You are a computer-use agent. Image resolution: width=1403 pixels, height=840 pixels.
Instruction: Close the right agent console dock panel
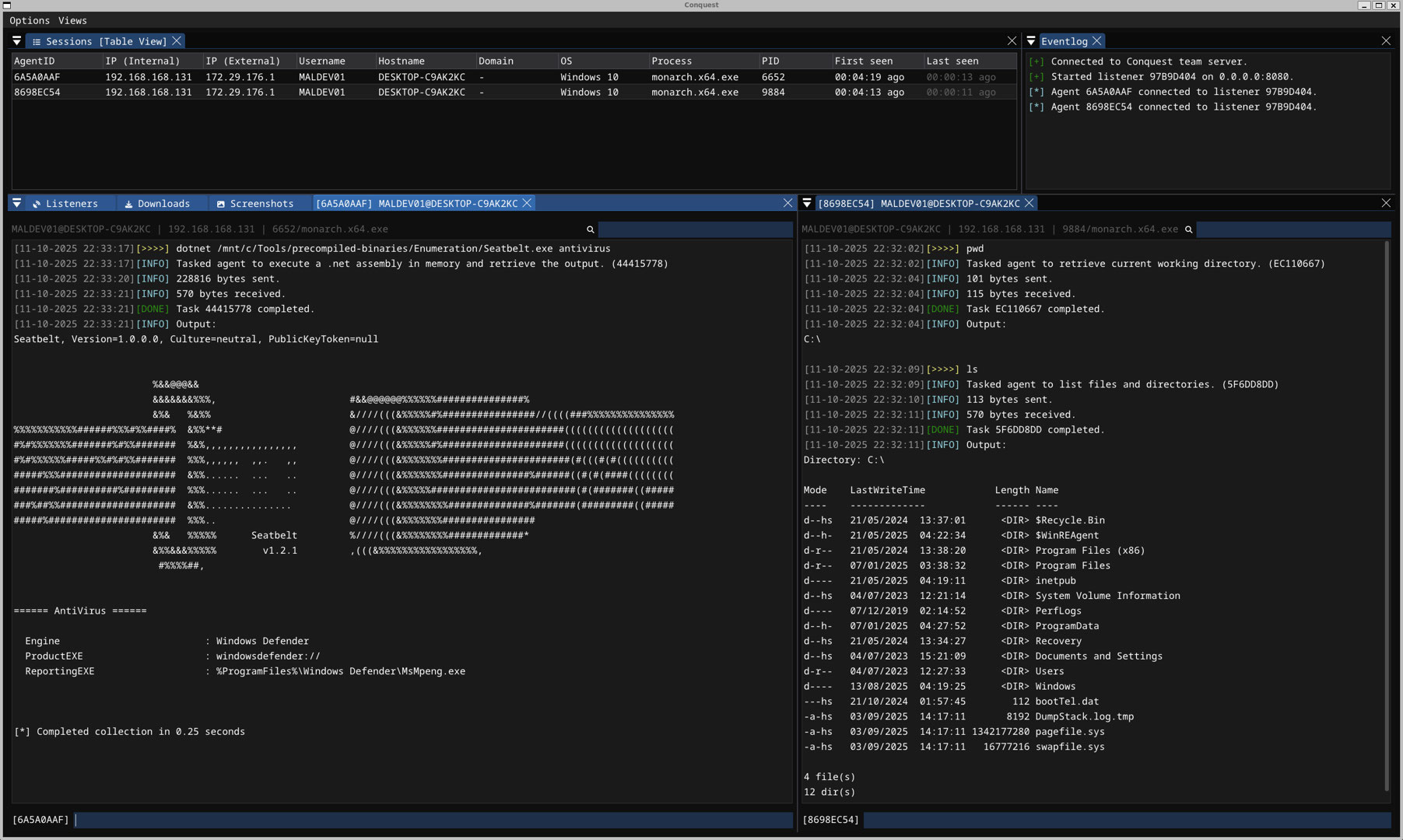pos(1386,203)
